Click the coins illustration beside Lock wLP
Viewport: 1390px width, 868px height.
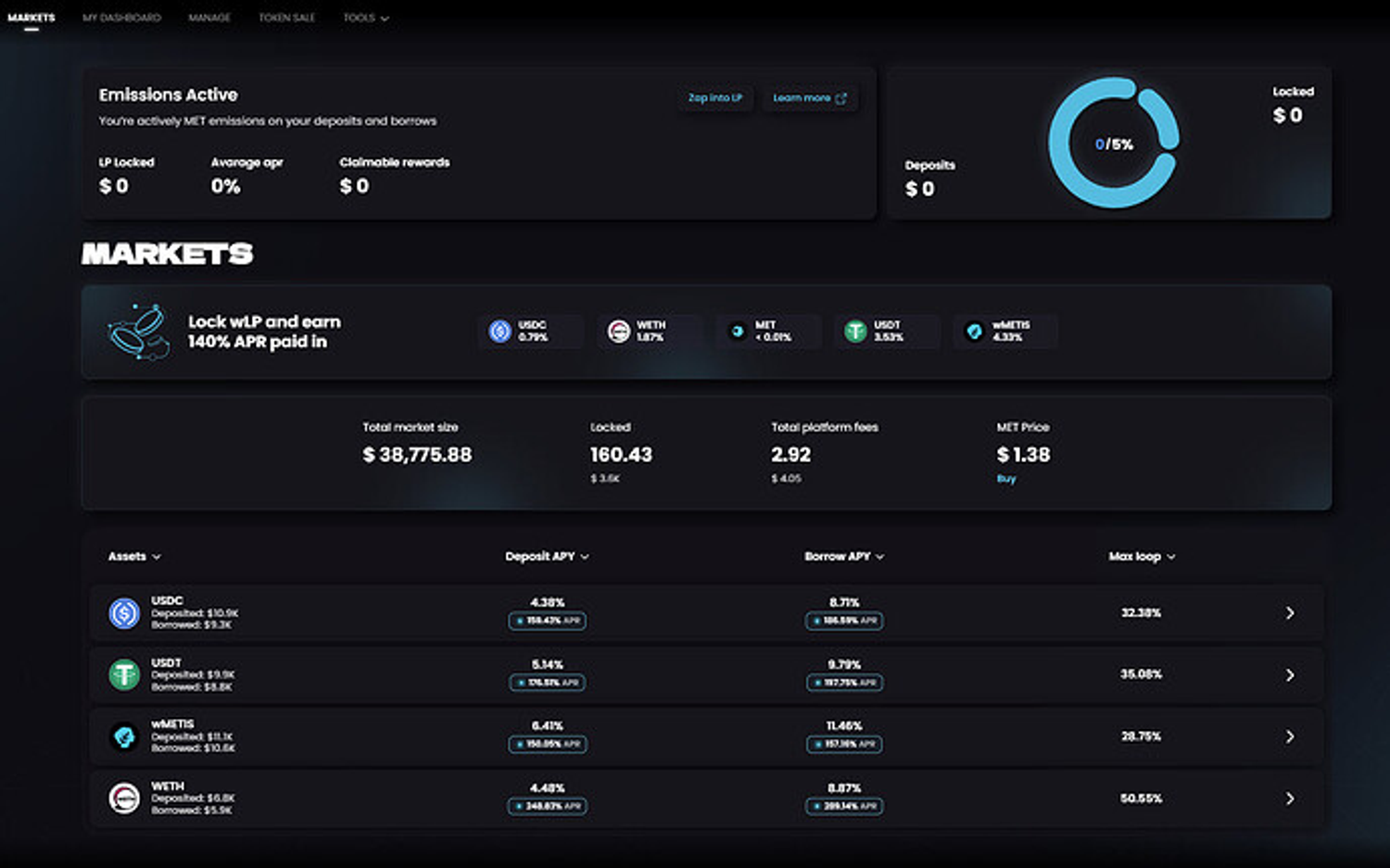click(x=139, y=332)
